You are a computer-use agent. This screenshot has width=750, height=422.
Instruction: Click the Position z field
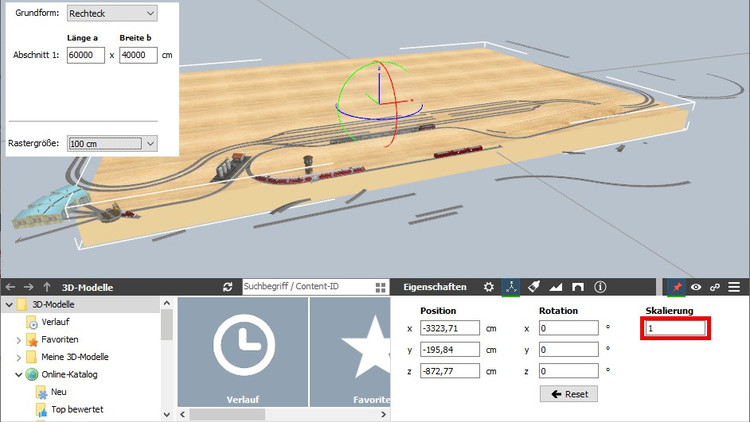click(450, 371)
